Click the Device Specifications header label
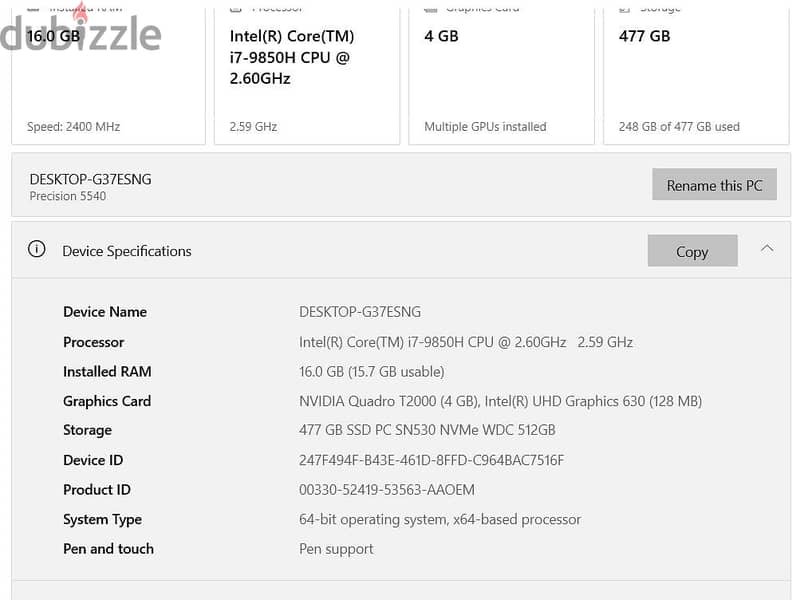The width and height of the screenshot is (808, 600). coord(127,251)
